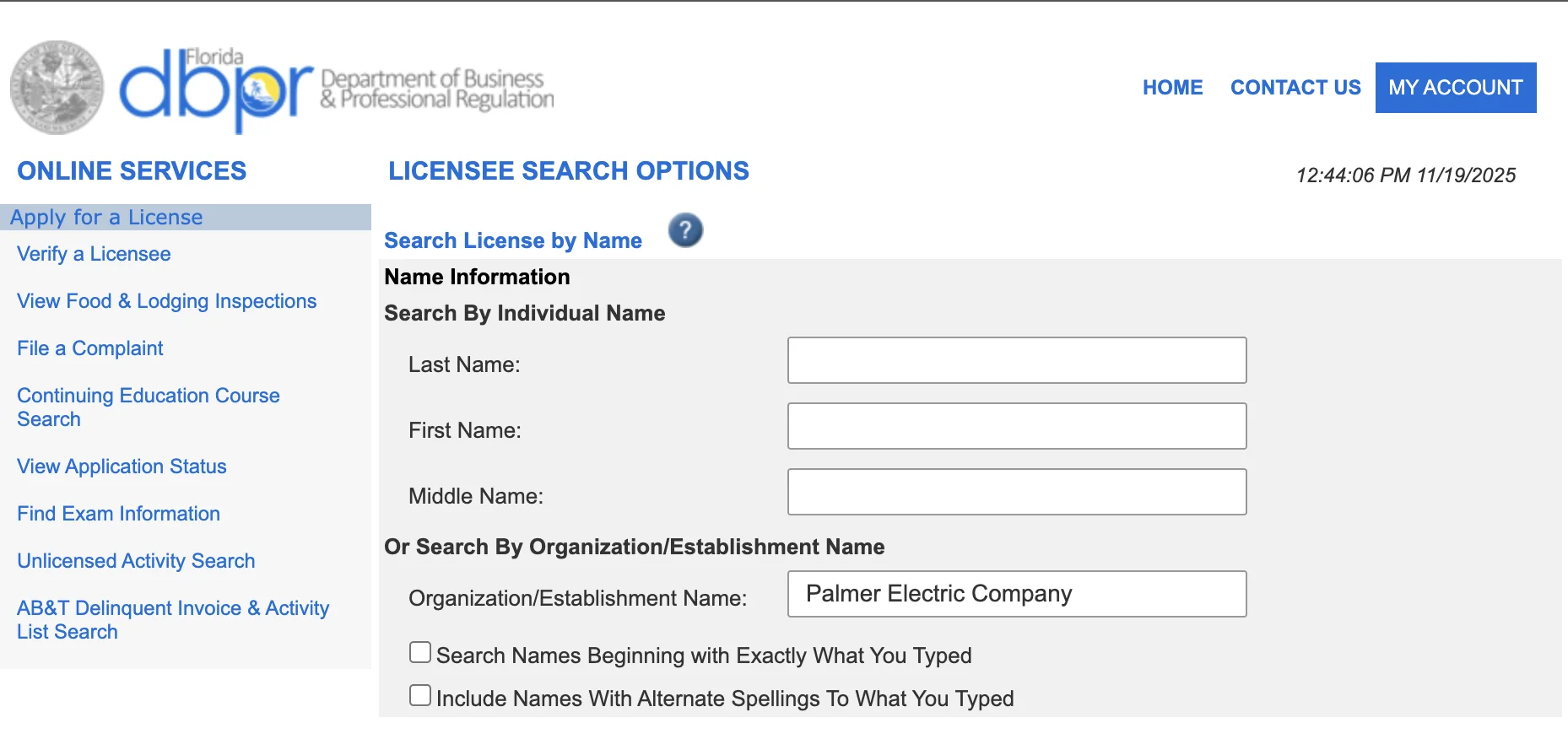
Task: Click the blue help question mark icon
Action: (685, 230)
